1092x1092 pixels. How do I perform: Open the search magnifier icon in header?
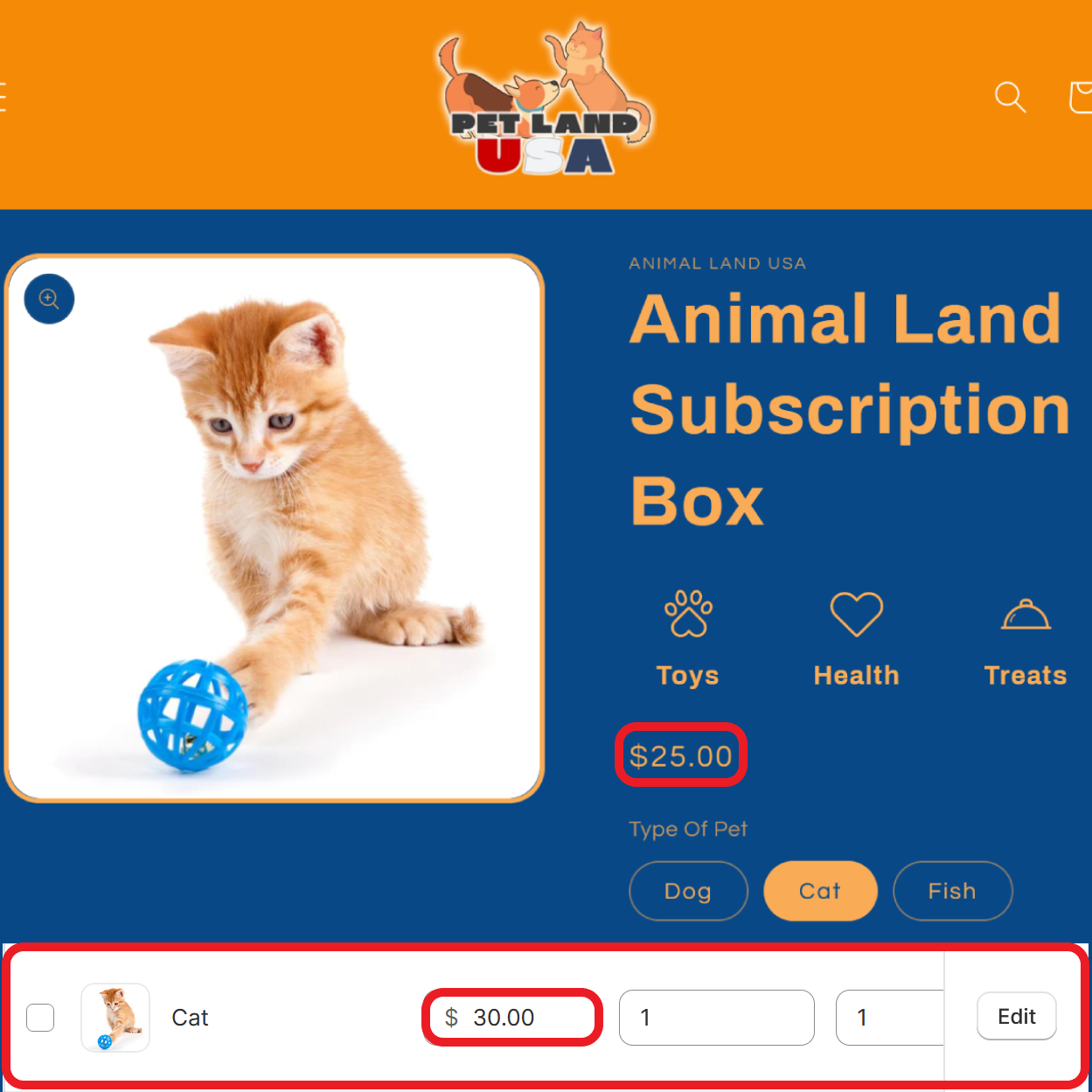pyautogui.click(x=1010, y=96)
